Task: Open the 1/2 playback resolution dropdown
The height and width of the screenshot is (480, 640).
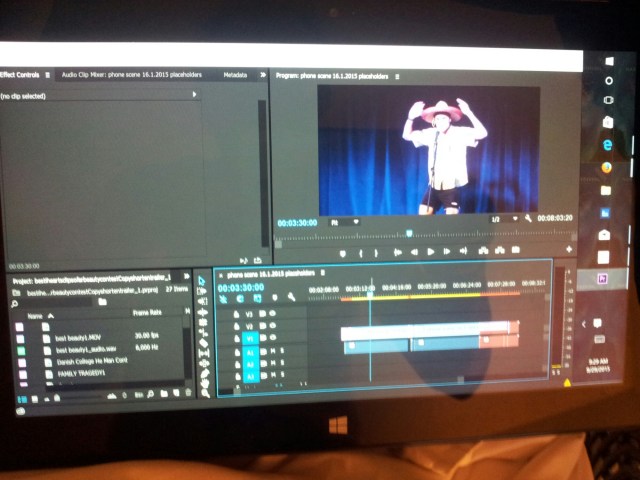Action: pyautogui.click(x=500, y=219)
